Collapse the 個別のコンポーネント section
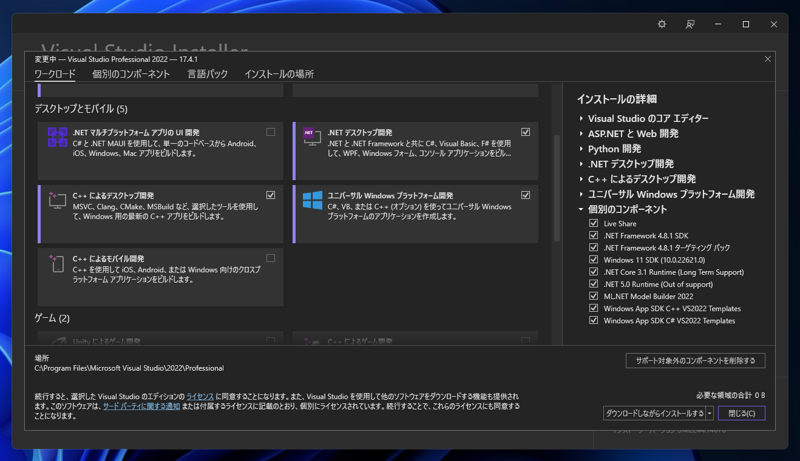Viewport: 800px width, 461px height. coord(581,209)
